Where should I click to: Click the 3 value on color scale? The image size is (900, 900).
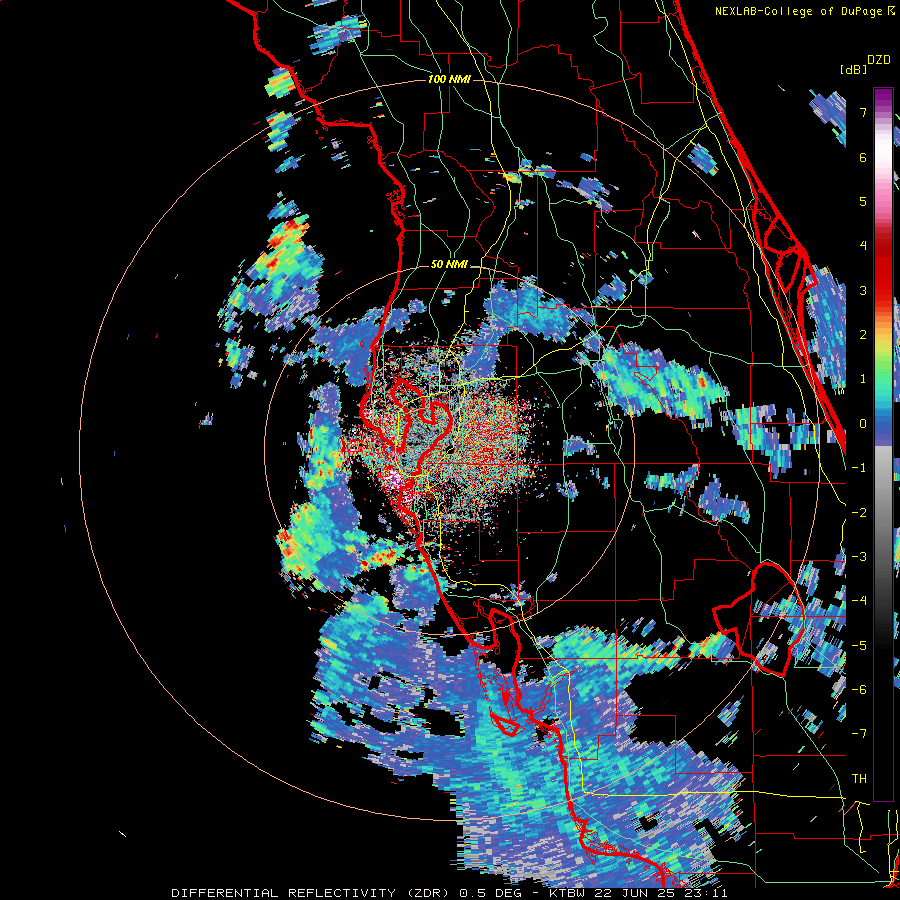click(x=863, y=290)
